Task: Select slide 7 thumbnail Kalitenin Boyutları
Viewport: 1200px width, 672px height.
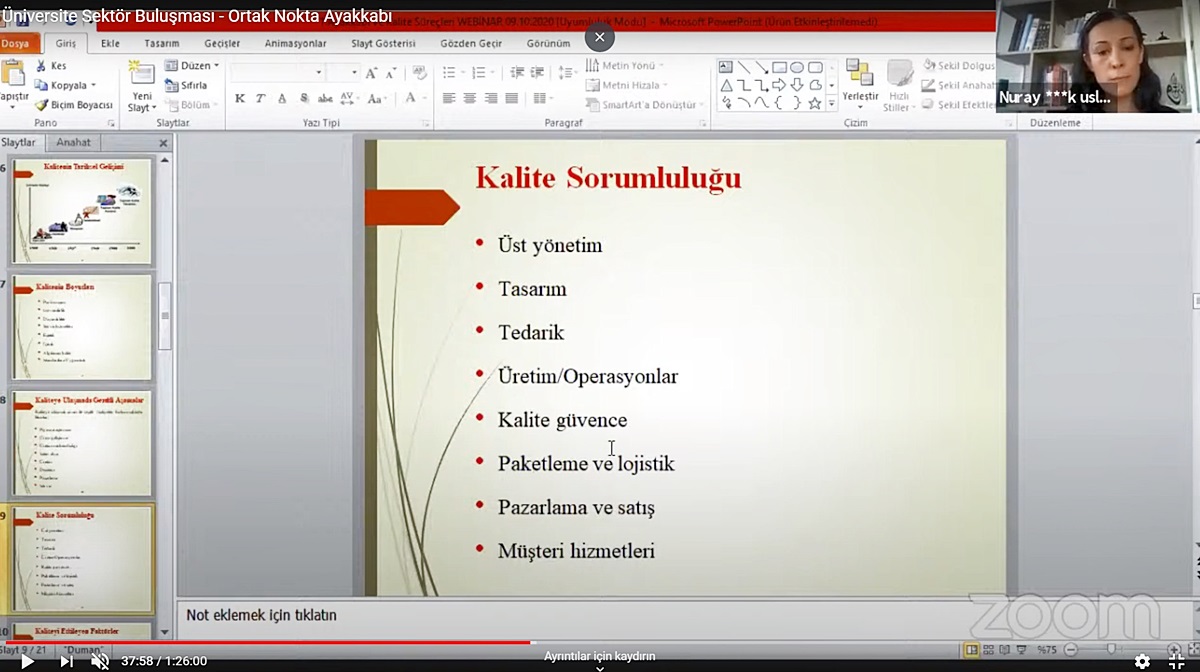Action: click(x=82, y=327)
